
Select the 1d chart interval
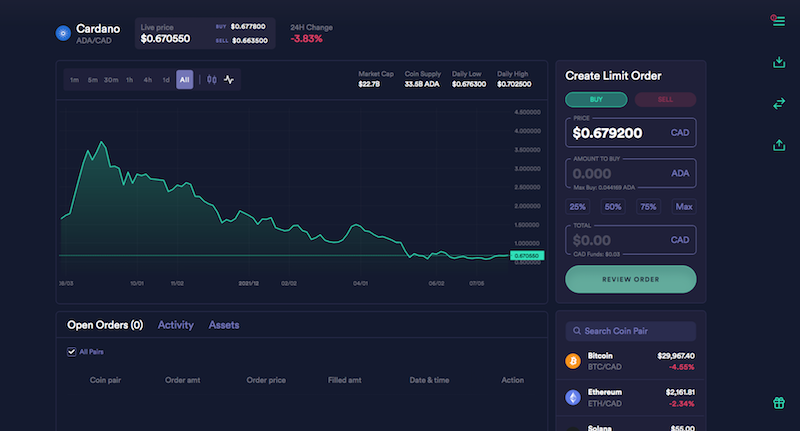[x=166, y=80]
